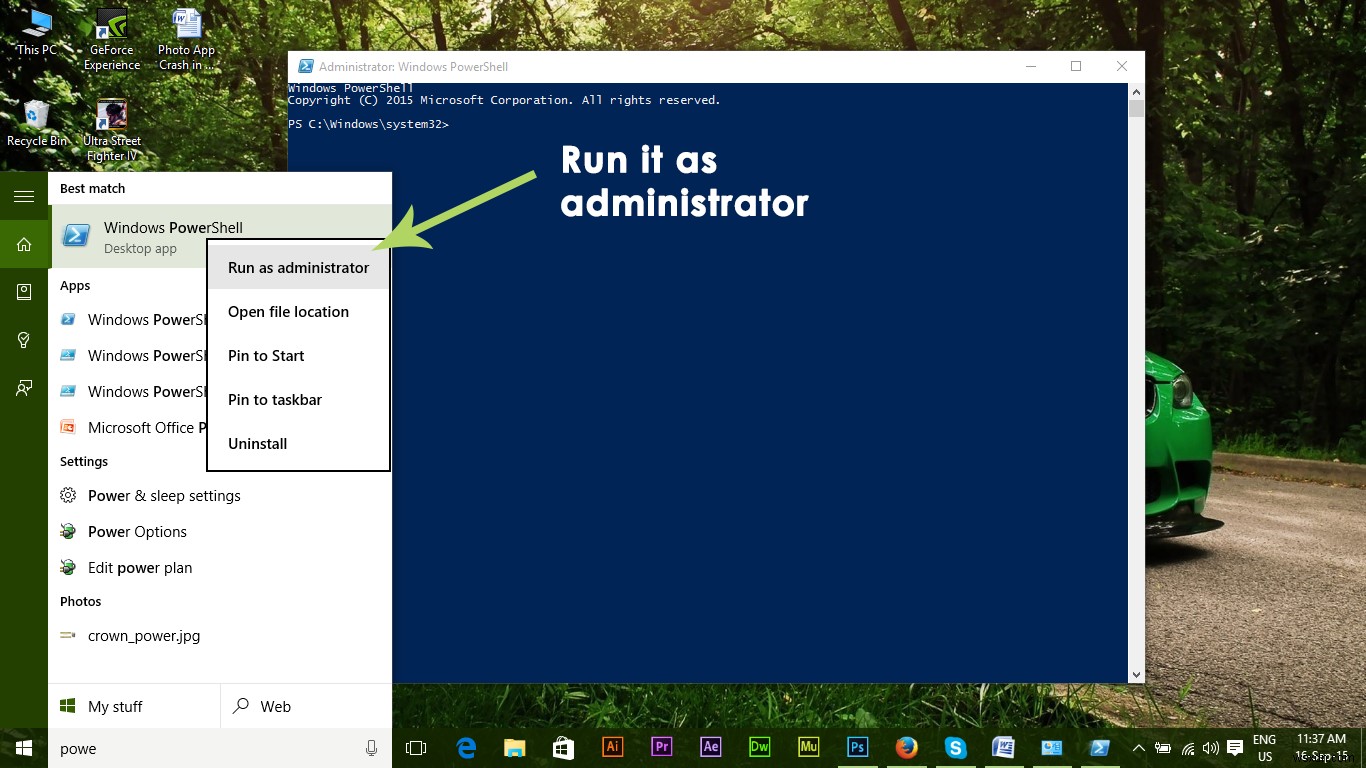Switch to PowerShell via its taskbar icon

click(x=1100, y=747)
